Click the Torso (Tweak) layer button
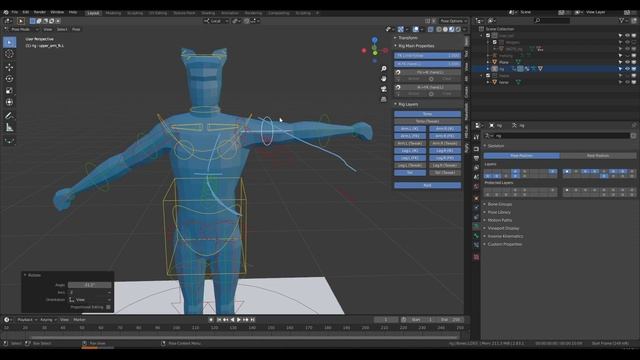The height and width of the screenshot is (360, 640). point(427,121)
